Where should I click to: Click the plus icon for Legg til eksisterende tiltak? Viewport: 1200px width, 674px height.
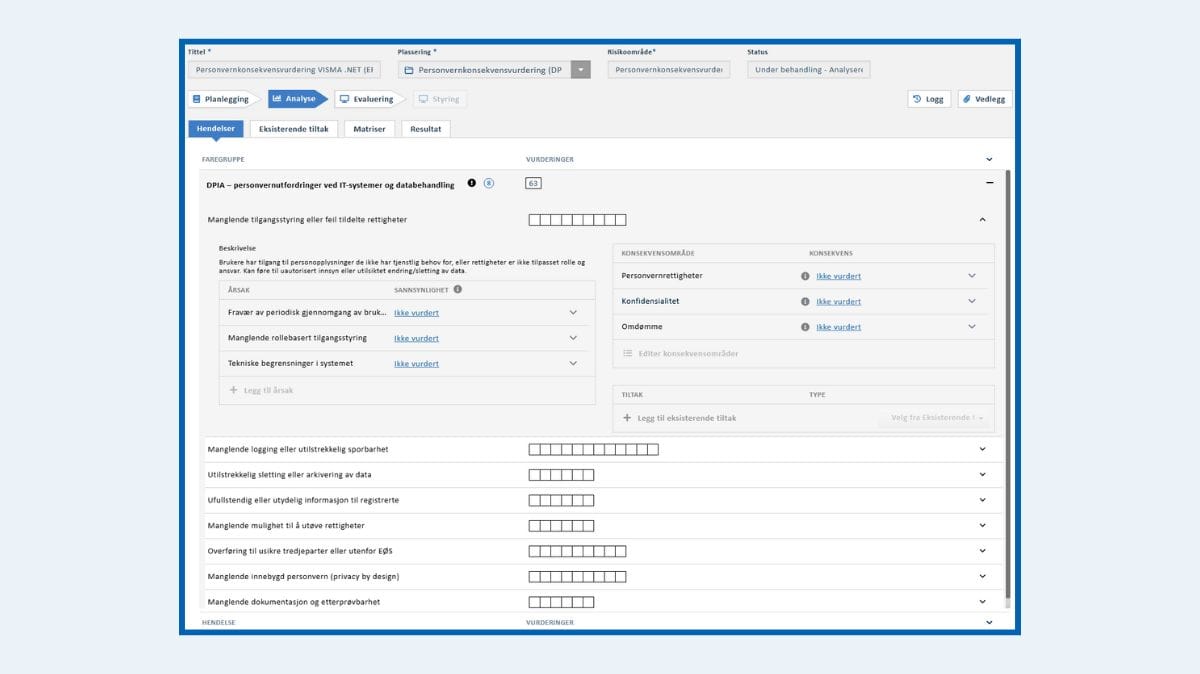(627, 418)
